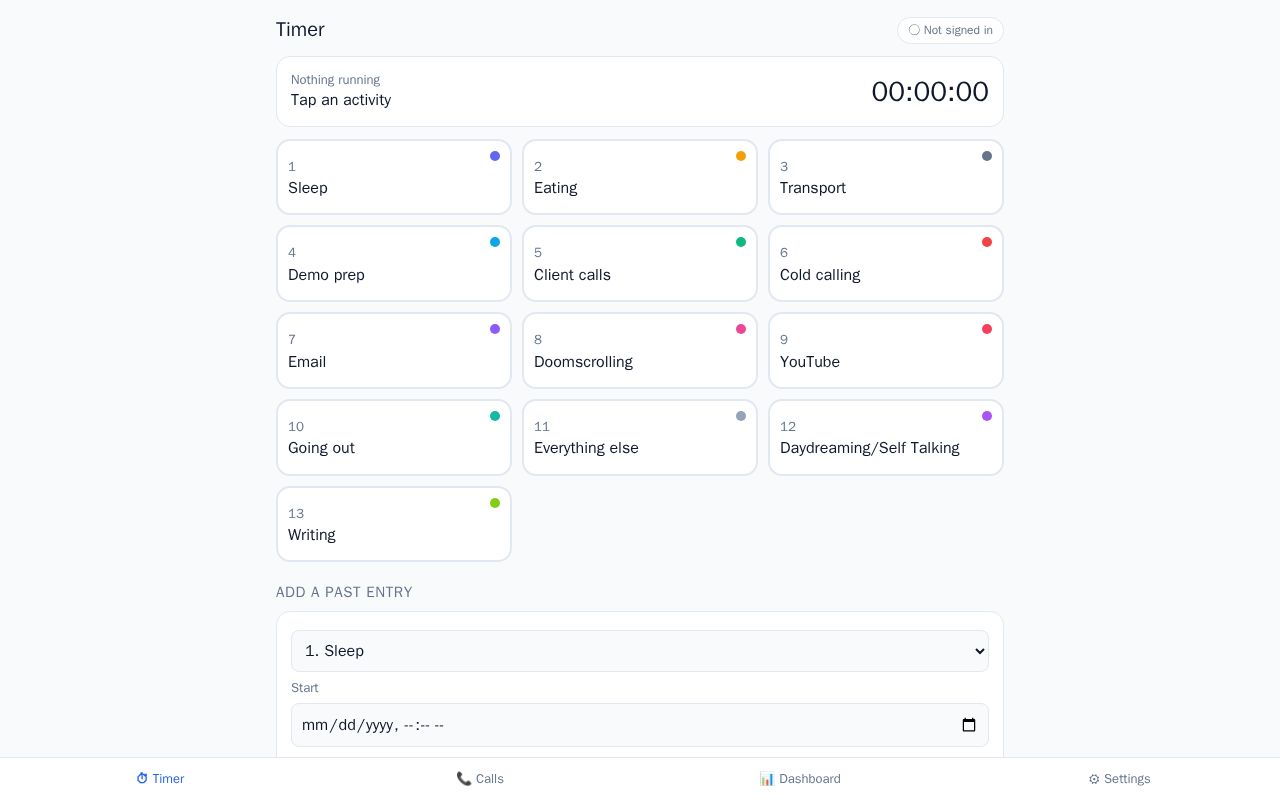Go to the Dashboard tab
The width and height of the screenshot is (1280, 800).
pyautogui.click(x=800, y=779)
